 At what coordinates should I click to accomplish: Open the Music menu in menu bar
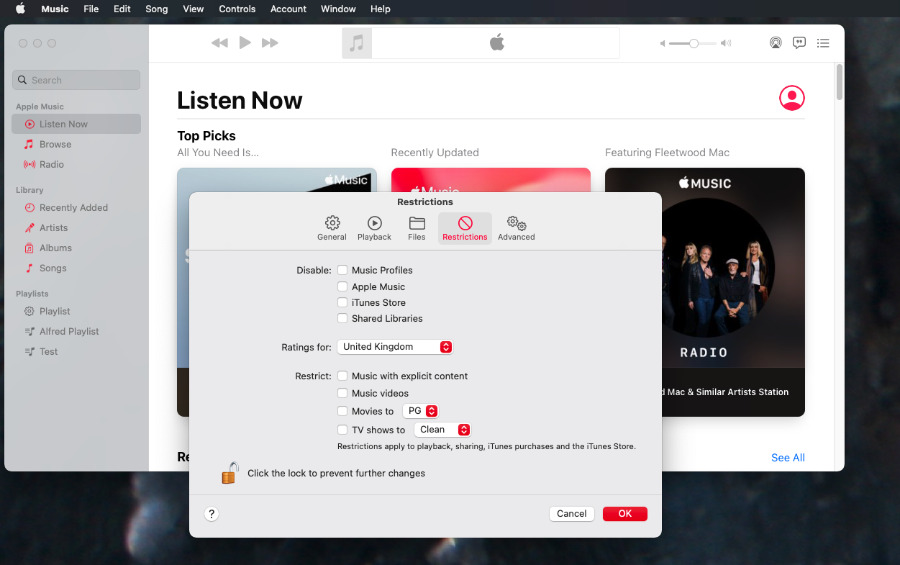55,9
